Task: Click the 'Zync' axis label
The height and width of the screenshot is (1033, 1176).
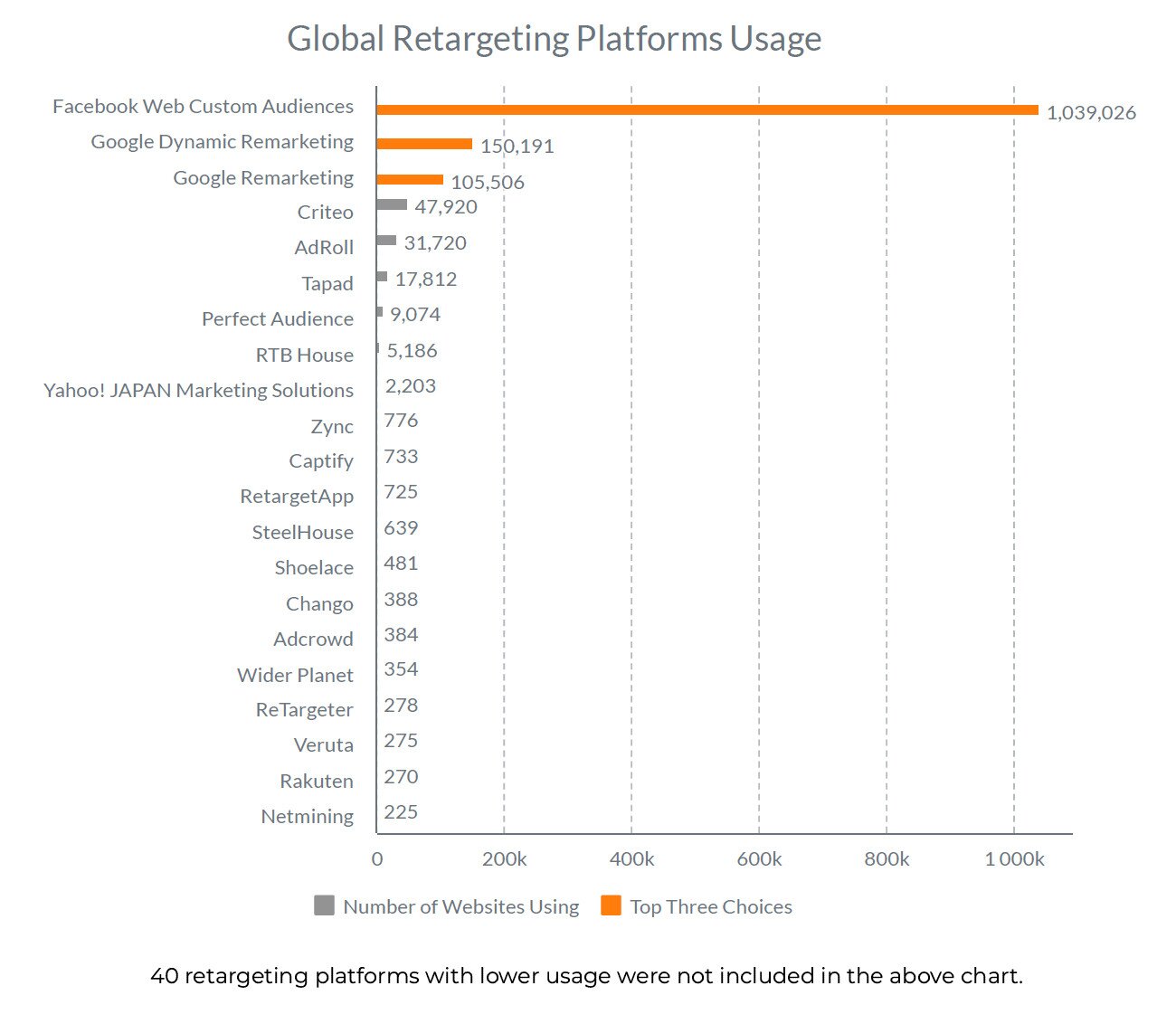Action: click(332, 427)
